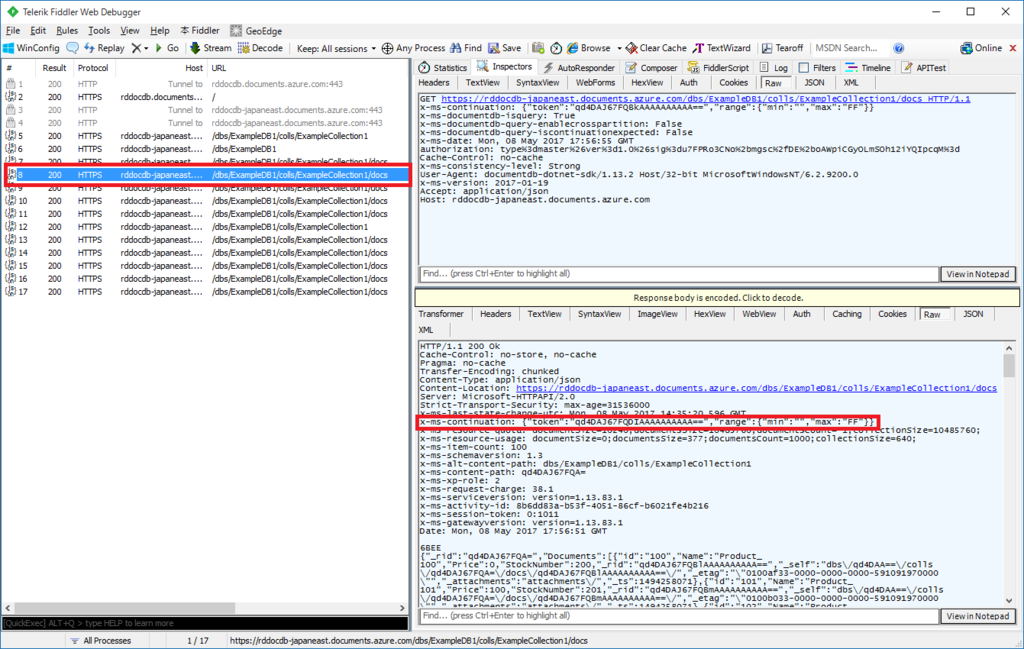The image size is (1024, 649).
Task: Close the toolbar using the red X
Action: click(x=1013, y=48)
